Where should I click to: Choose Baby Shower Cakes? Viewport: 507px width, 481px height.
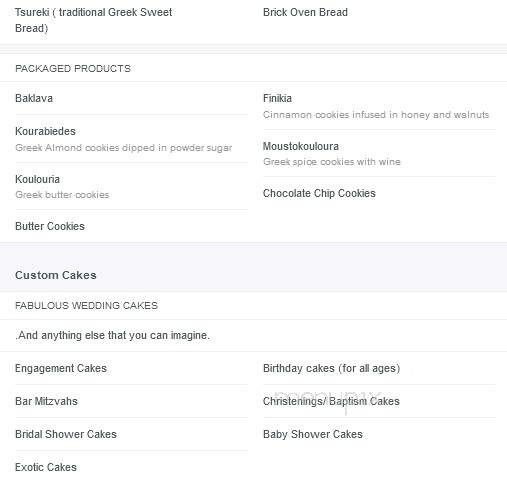(313, 434)
